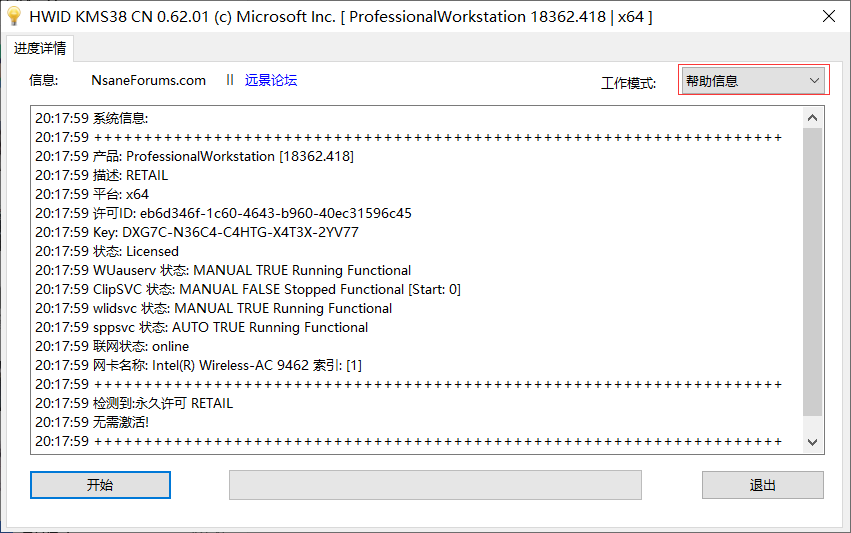Click the ClipSVC 状态 Stopped line
This screenshot has height=533, width=851.
click(x=248, y=289)
